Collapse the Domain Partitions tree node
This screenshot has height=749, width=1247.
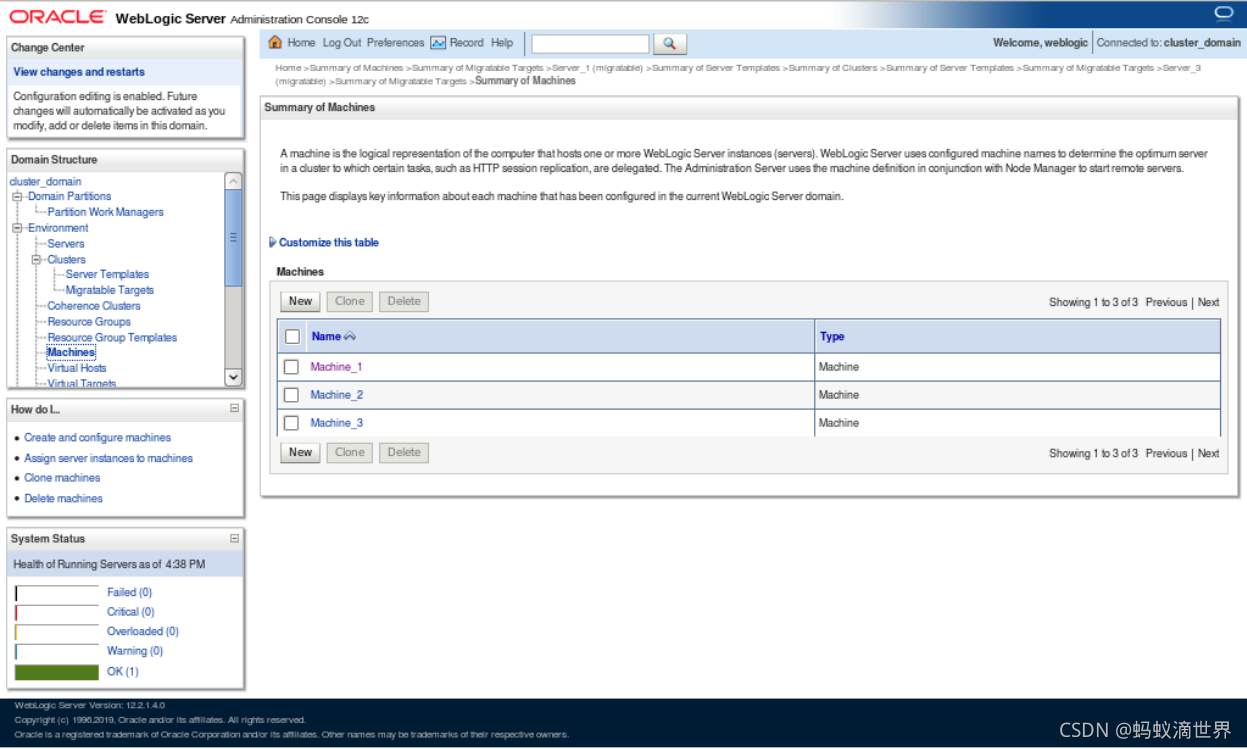coord(17,197)
